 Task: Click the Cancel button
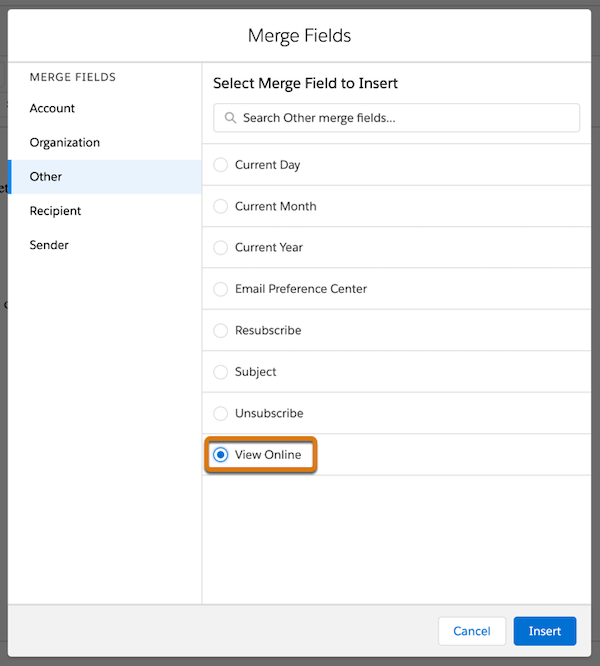472,631
